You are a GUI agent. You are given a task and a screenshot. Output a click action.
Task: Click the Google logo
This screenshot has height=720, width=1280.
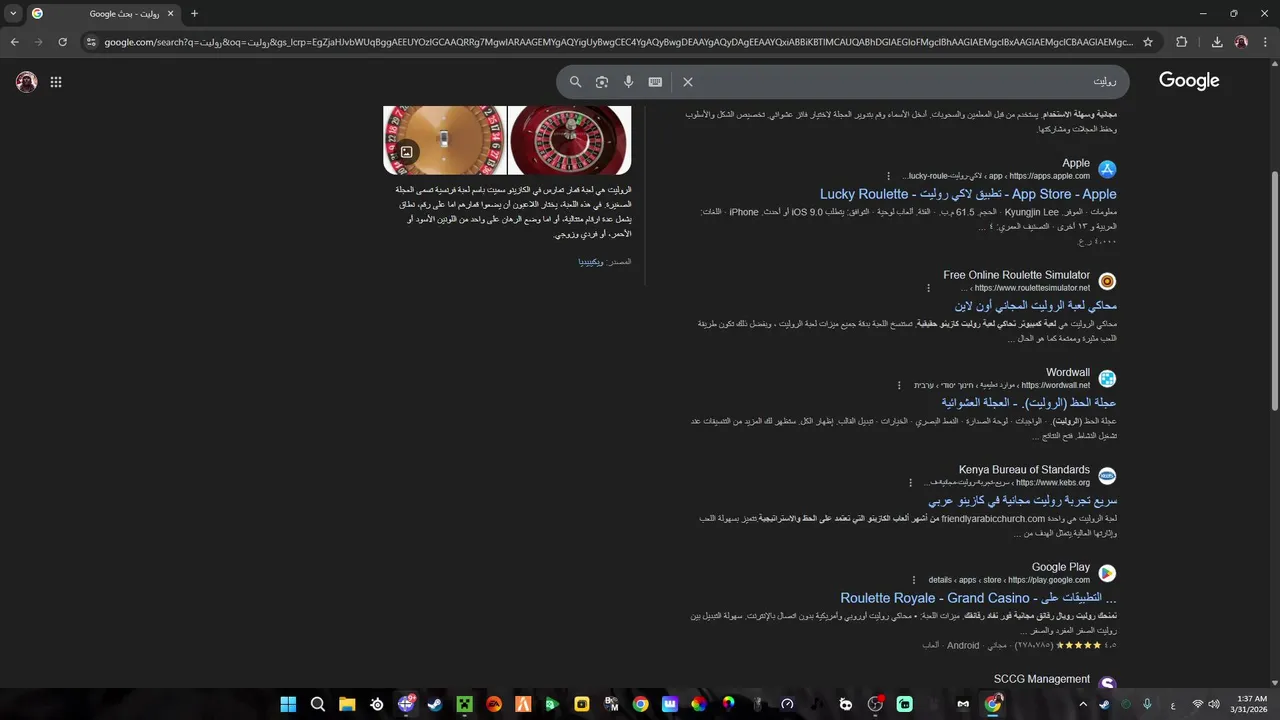point(1189,81)
